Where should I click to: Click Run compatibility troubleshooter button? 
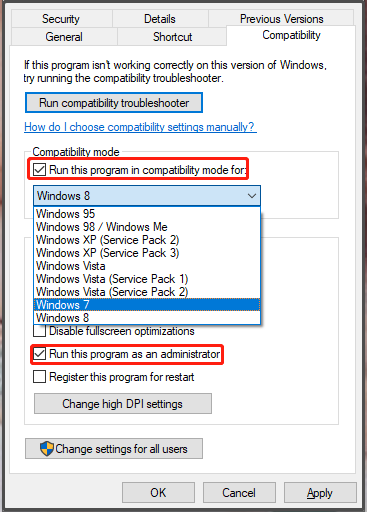(x=114, y=103)
